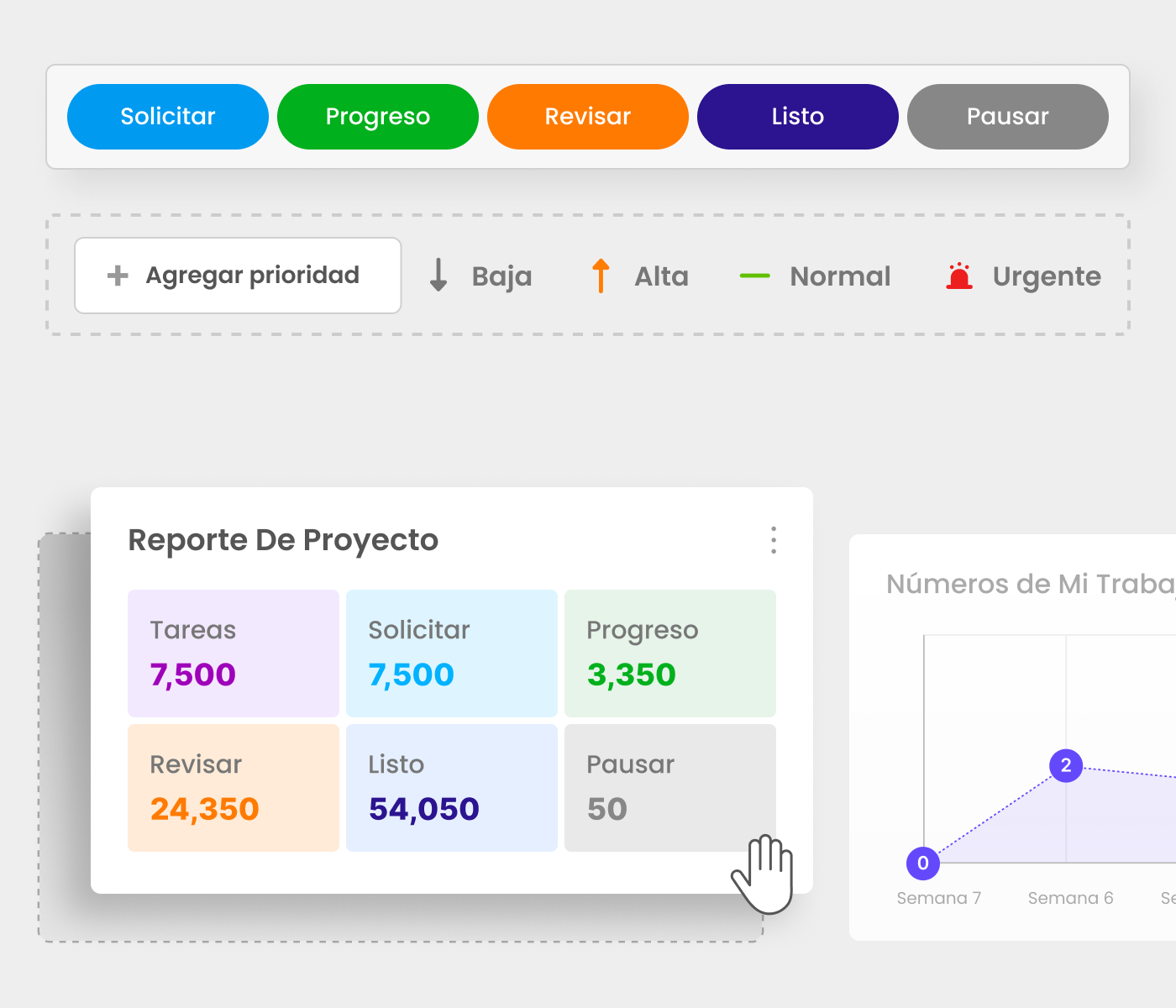Click the Agregar prioridad button
This screenshot has height=1008, width=1176.
coord(238,276)
